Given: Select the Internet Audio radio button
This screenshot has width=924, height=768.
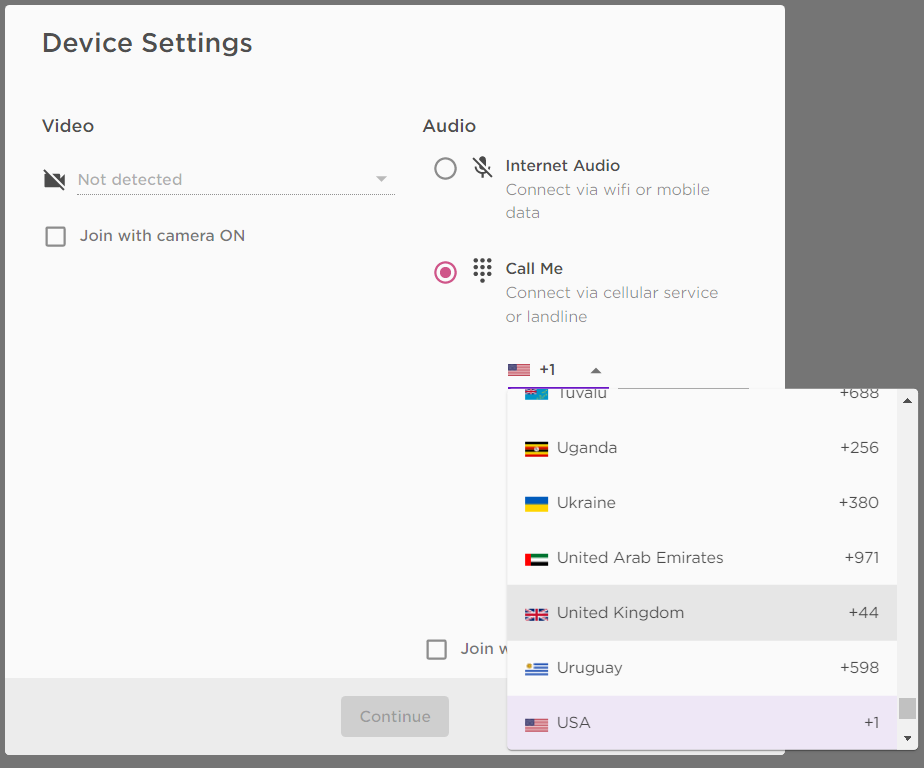Looking at the screenshot, I should tap(445, 169).
